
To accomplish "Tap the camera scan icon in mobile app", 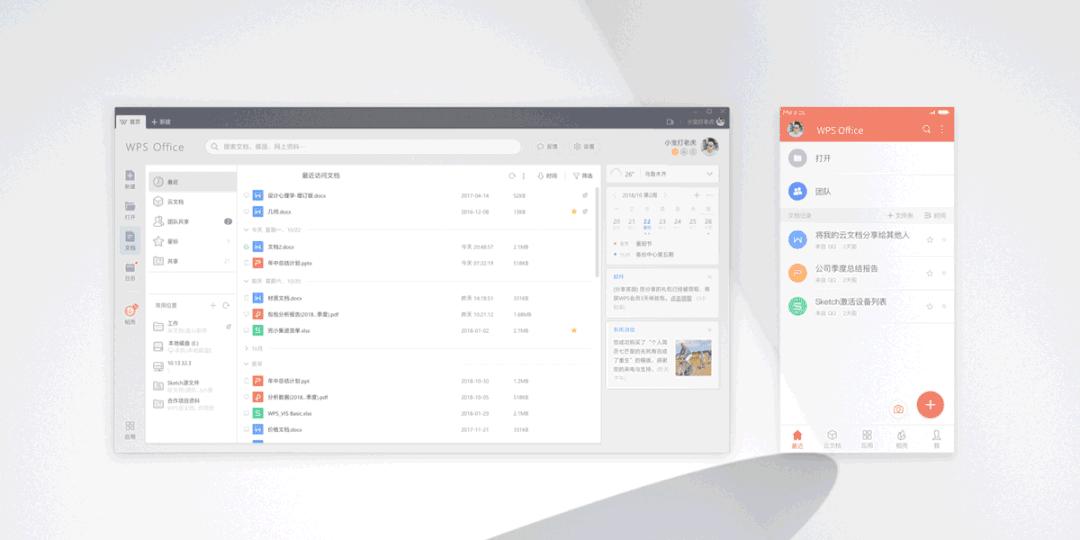I will (x=898, y=409).
